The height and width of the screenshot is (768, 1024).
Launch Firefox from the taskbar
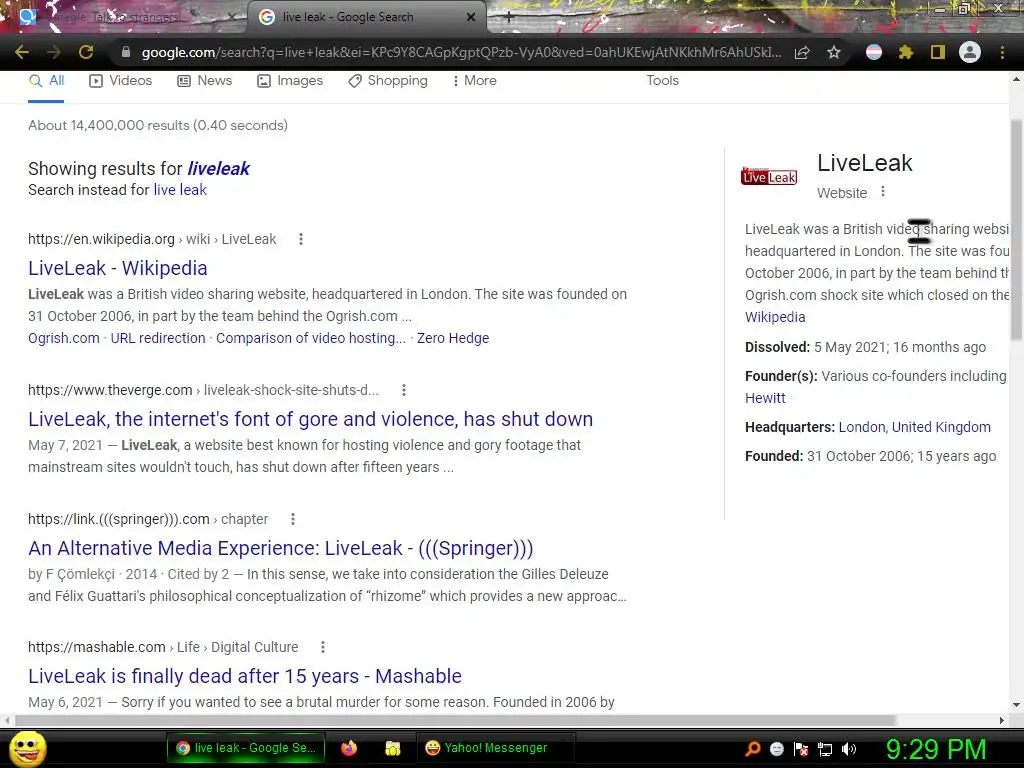click(x=349, y=748)
